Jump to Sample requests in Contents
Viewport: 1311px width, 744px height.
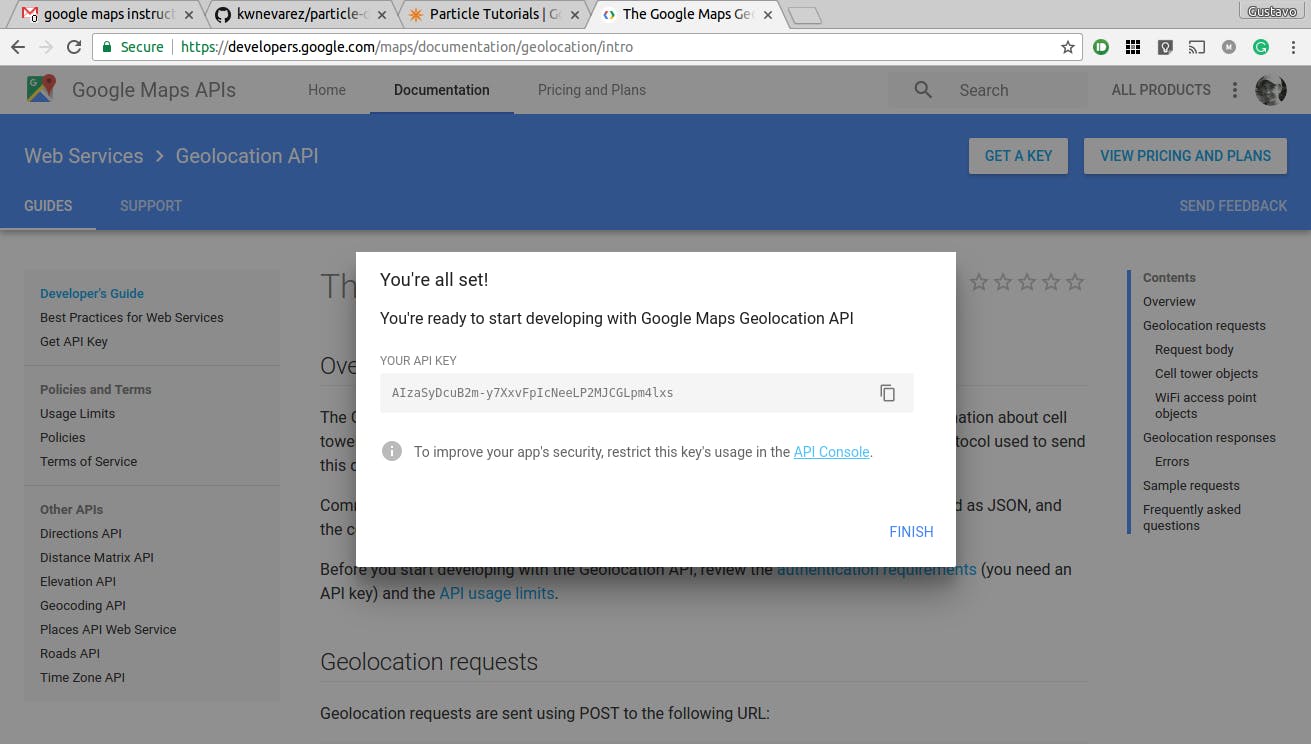1191,486
